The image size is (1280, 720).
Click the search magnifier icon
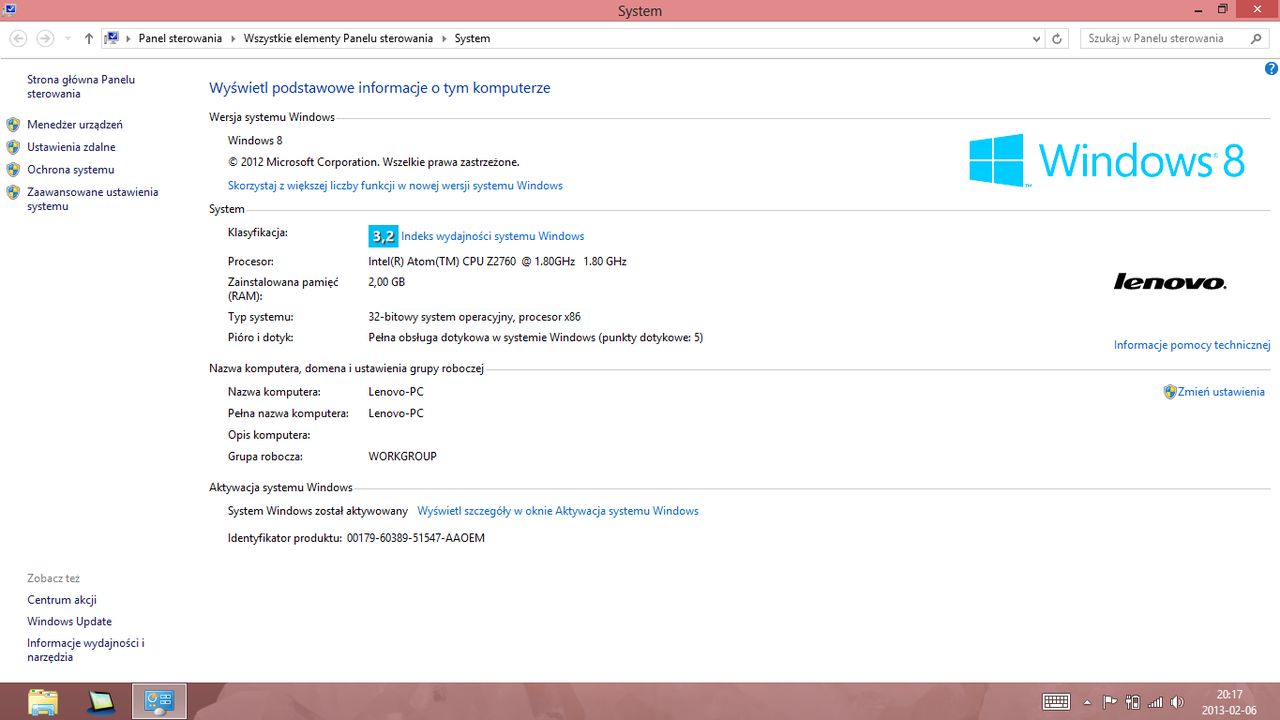[1258, 38]
